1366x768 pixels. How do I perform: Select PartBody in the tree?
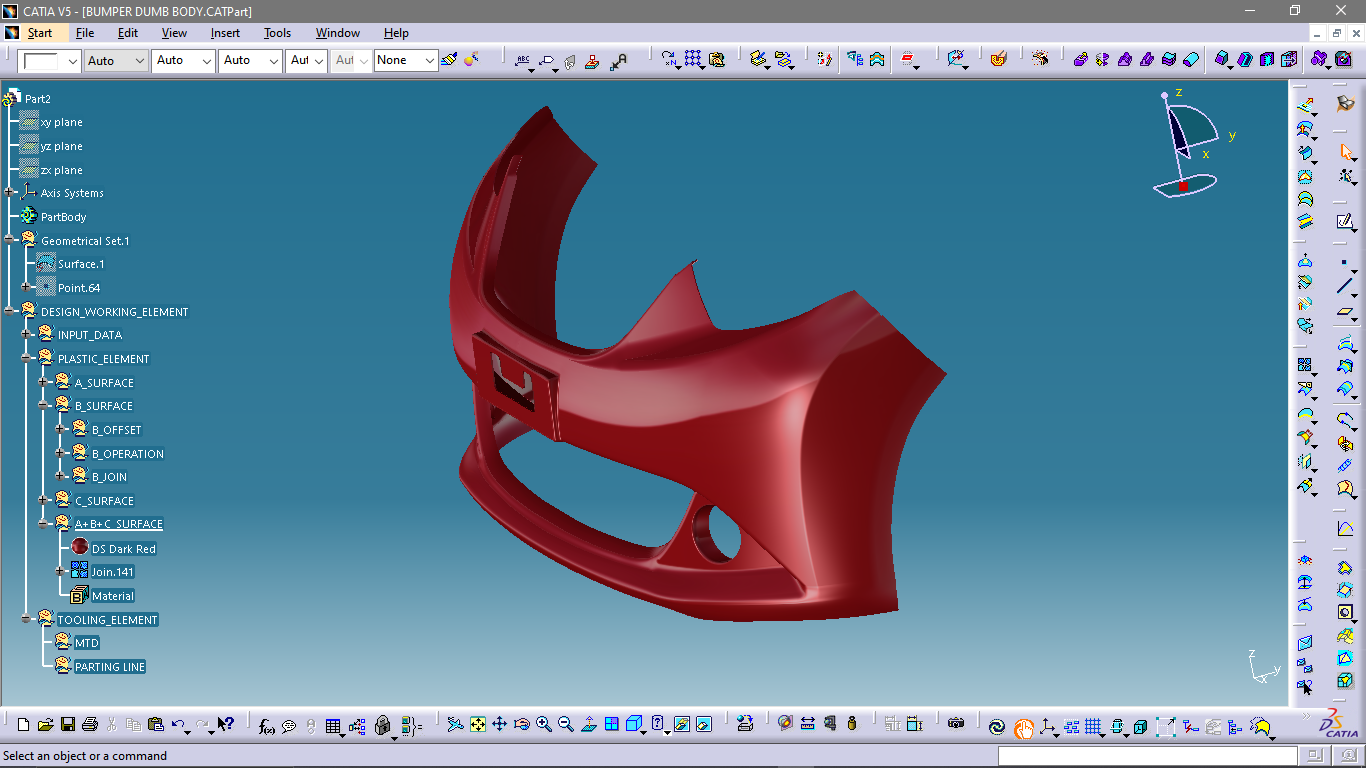tap(63, 217)
